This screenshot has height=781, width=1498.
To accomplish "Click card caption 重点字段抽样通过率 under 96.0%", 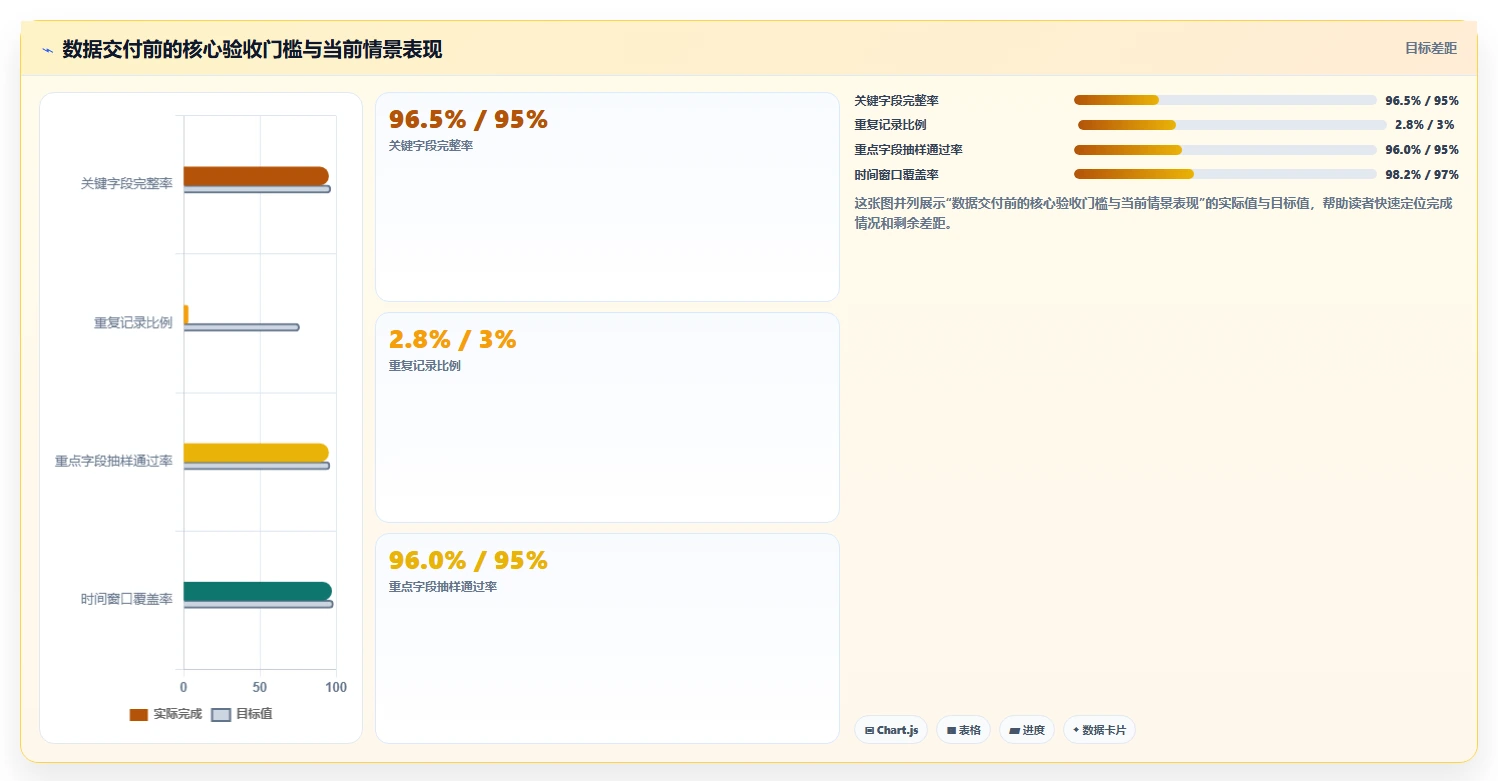I will 443,587.
